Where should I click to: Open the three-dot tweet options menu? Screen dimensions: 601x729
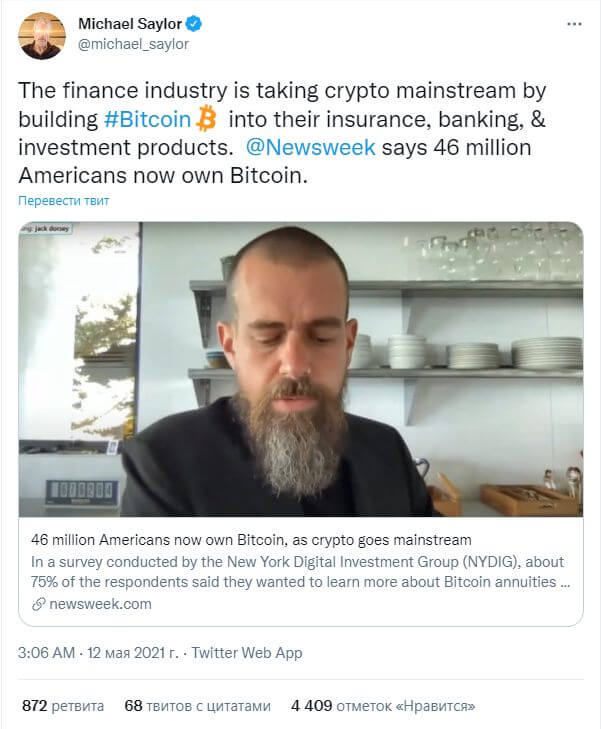coord(575,24)
